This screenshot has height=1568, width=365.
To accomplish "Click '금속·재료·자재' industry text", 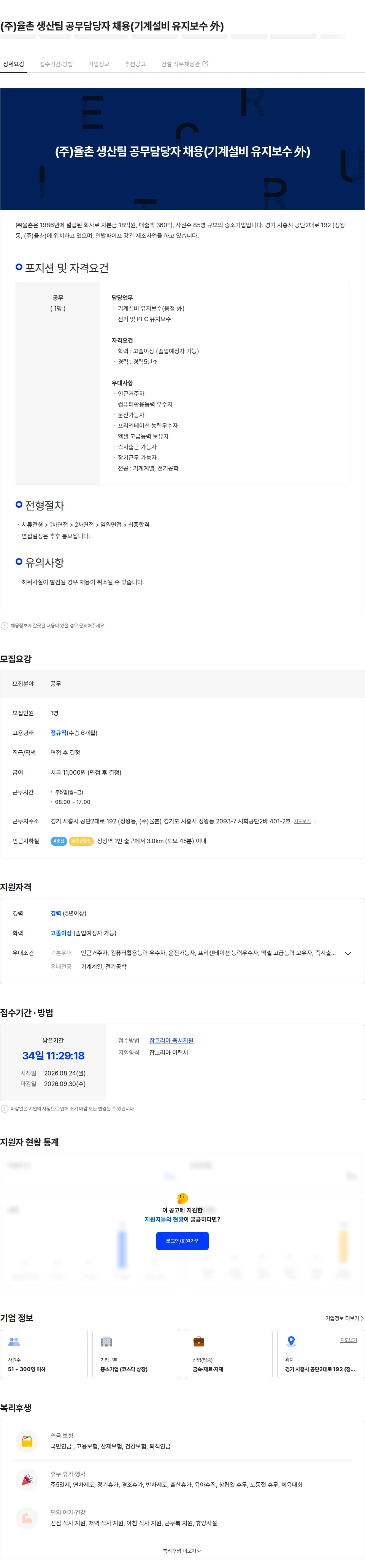I will pyautogui.click(x=208, y=1369).
